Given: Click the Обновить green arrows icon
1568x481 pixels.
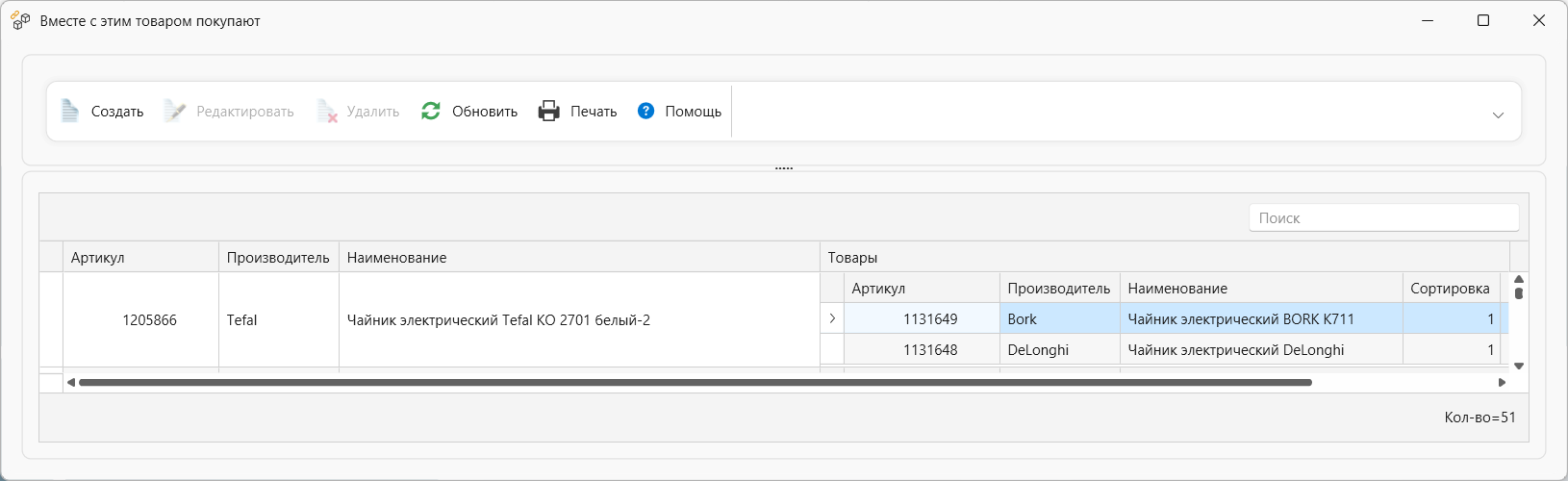Looking at the screenshot, I should coord(431,112).
